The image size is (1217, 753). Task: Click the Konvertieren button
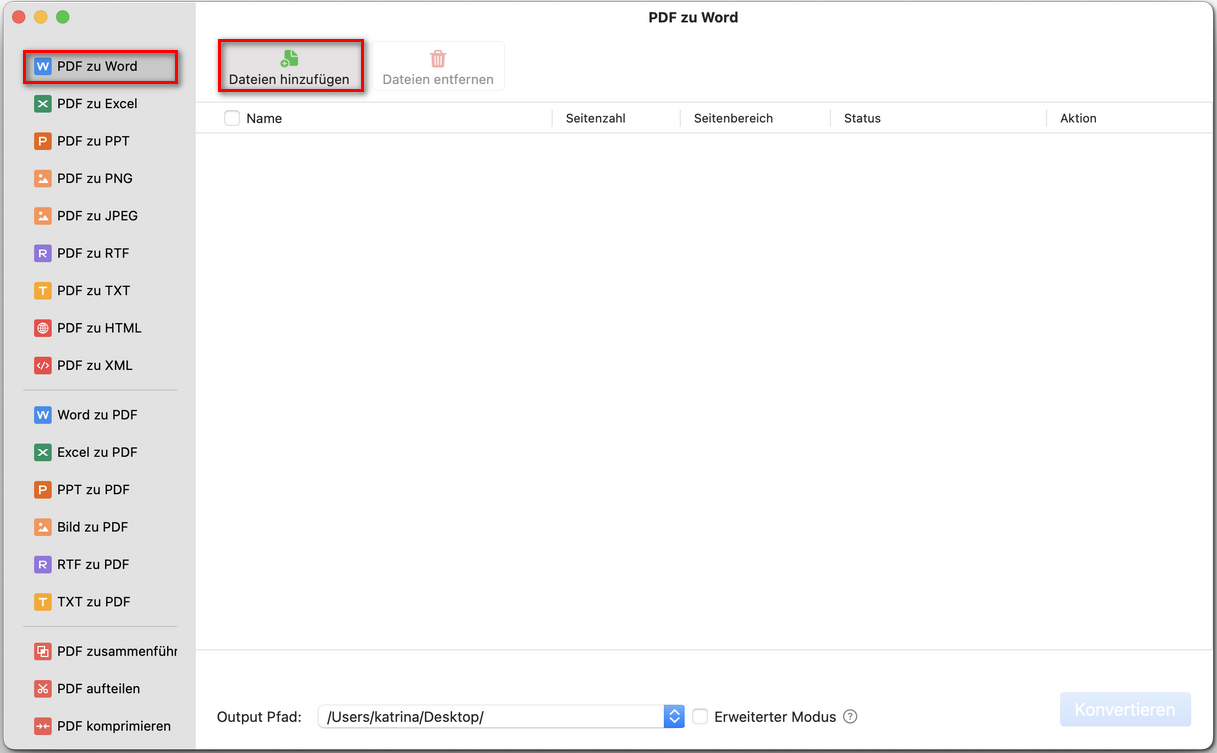click(1125, 709)
